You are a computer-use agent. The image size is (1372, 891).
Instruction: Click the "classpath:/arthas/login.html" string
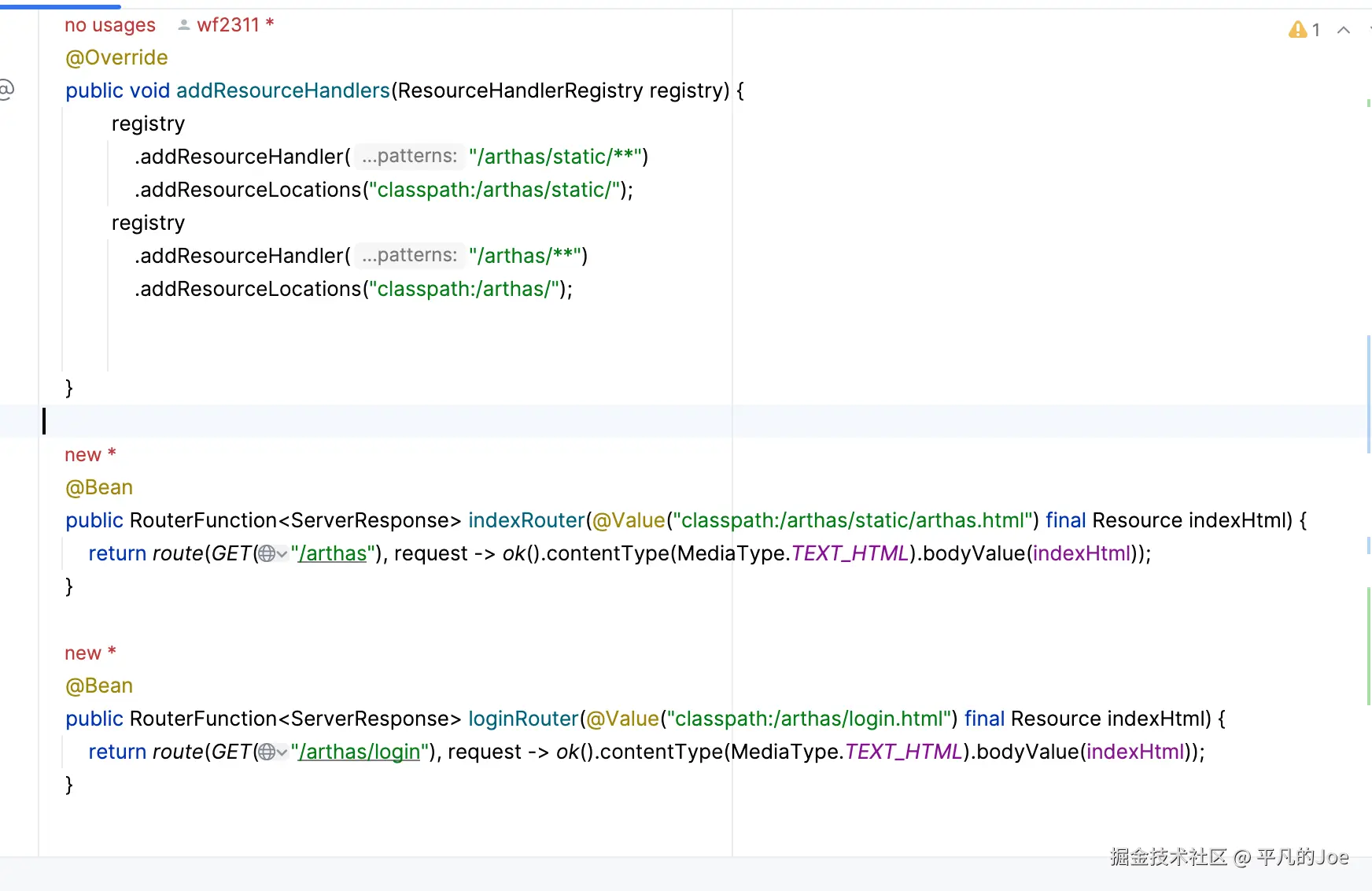click(x=810, y=719)
